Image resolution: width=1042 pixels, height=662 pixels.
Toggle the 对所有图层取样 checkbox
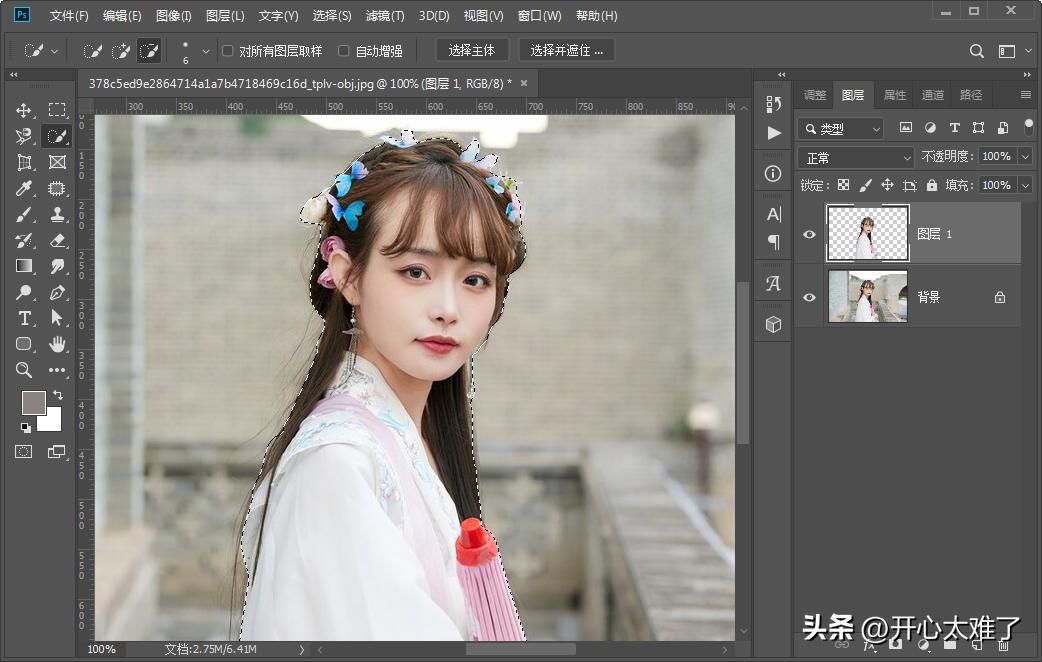(227, 50)
